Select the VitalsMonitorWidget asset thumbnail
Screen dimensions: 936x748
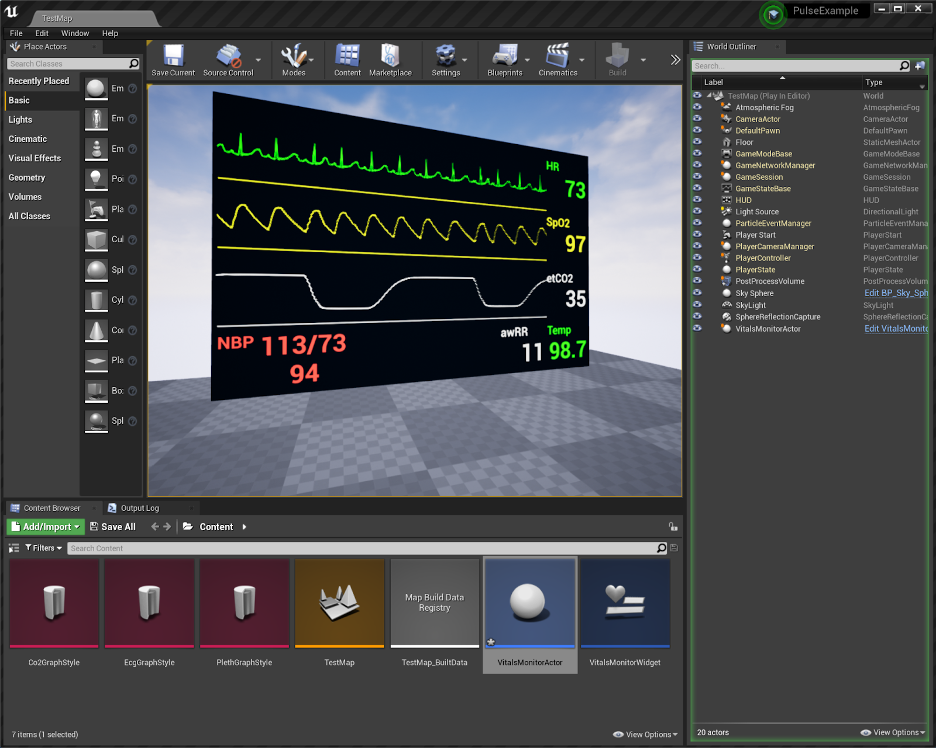625,603
